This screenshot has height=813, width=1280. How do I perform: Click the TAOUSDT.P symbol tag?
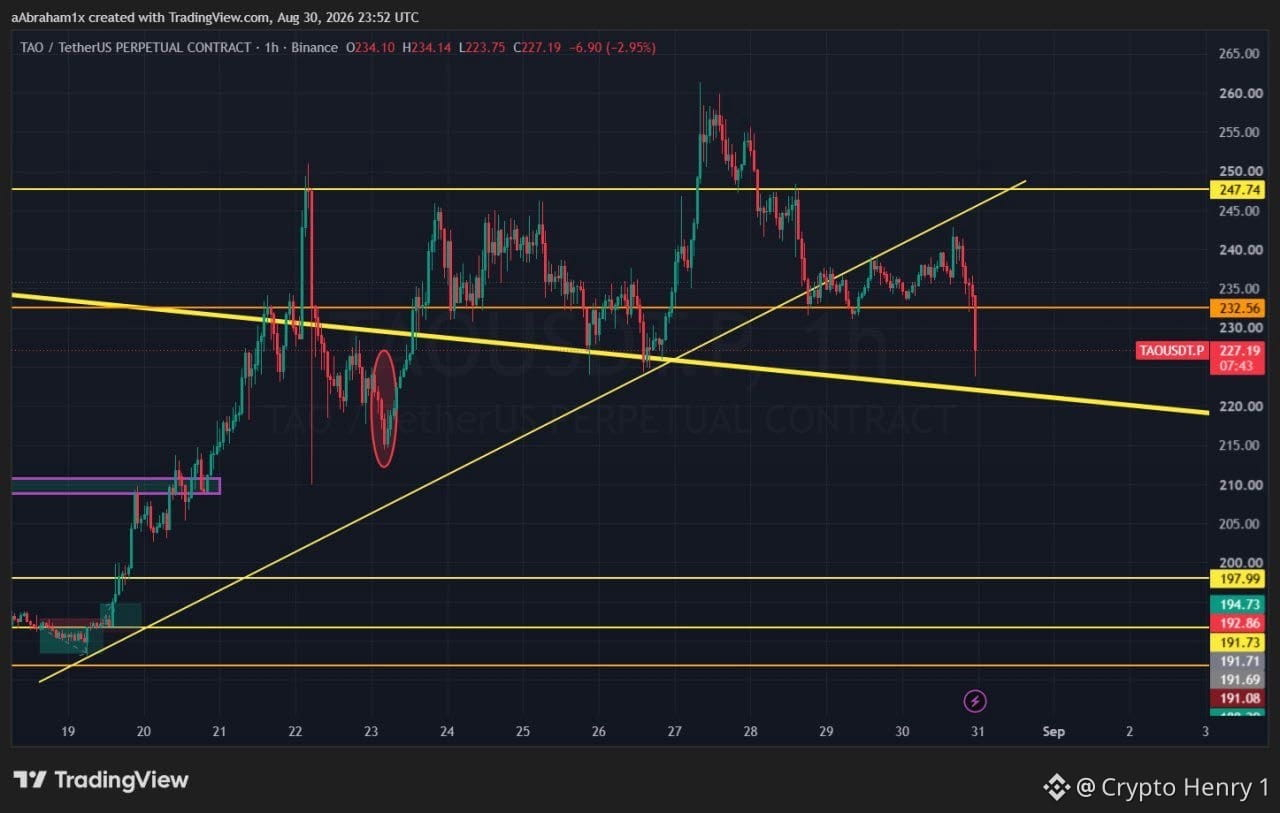coord(1172,350)
